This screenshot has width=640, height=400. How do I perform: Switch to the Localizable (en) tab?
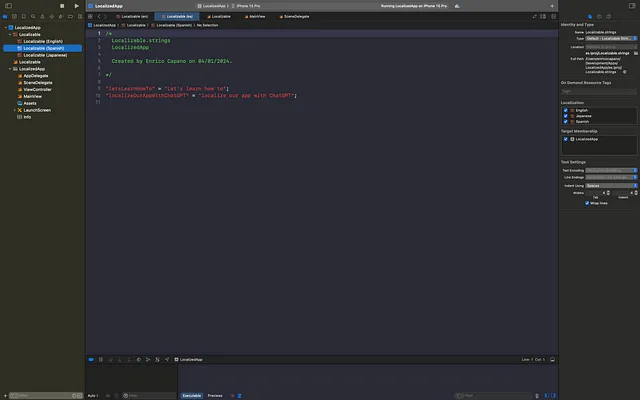pyautogui.click(x=132, y=17)
